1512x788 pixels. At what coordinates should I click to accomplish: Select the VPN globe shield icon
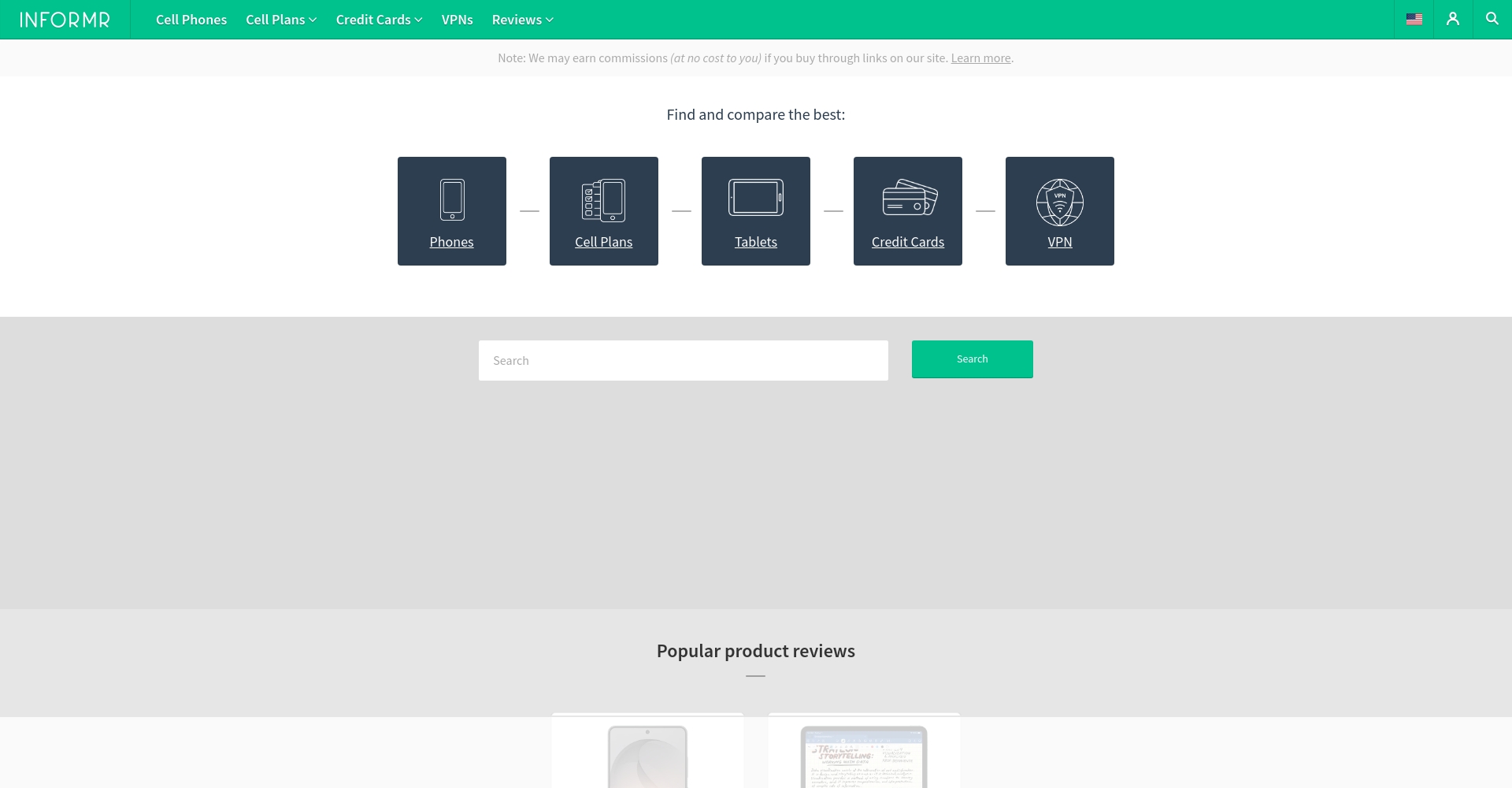click(1059, 202)
